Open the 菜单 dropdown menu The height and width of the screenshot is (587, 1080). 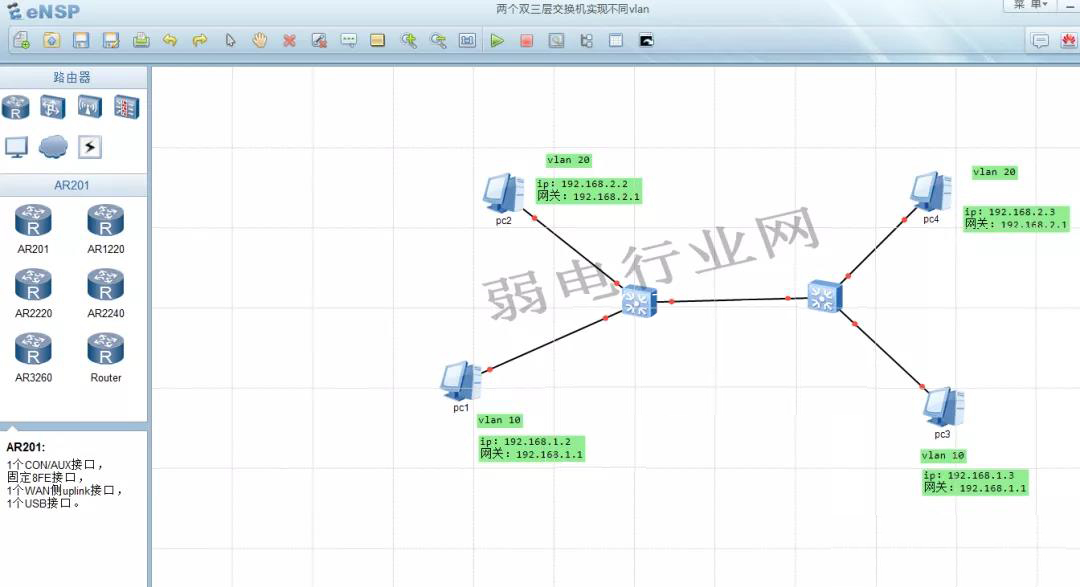pos(1030,6)
